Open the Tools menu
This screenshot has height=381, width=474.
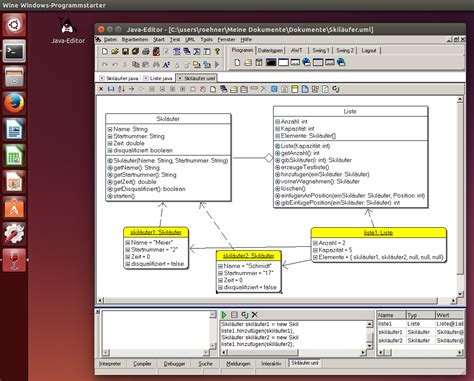click(x=206, y=40)
